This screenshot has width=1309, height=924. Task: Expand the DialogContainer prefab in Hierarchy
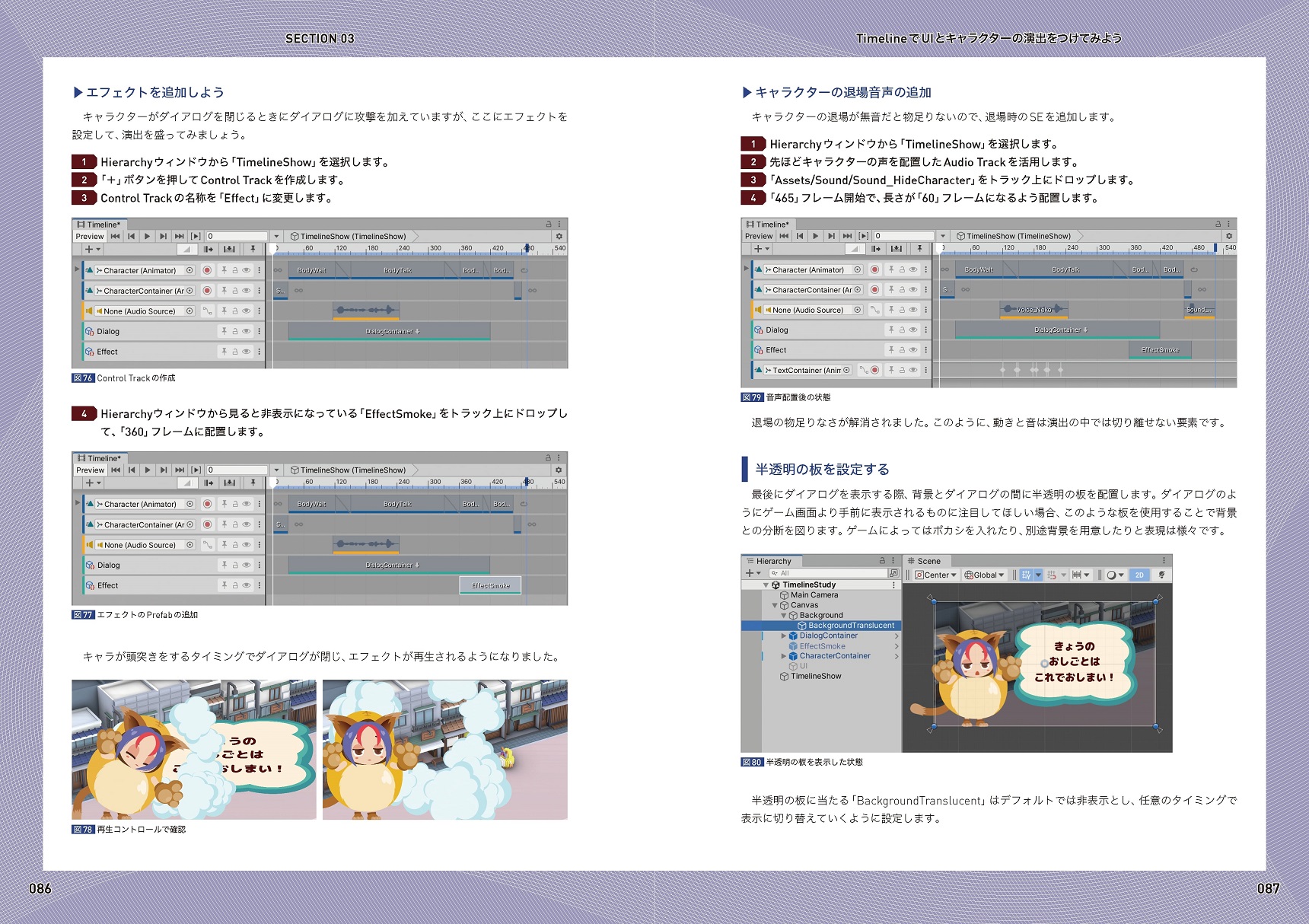point(784,636)
